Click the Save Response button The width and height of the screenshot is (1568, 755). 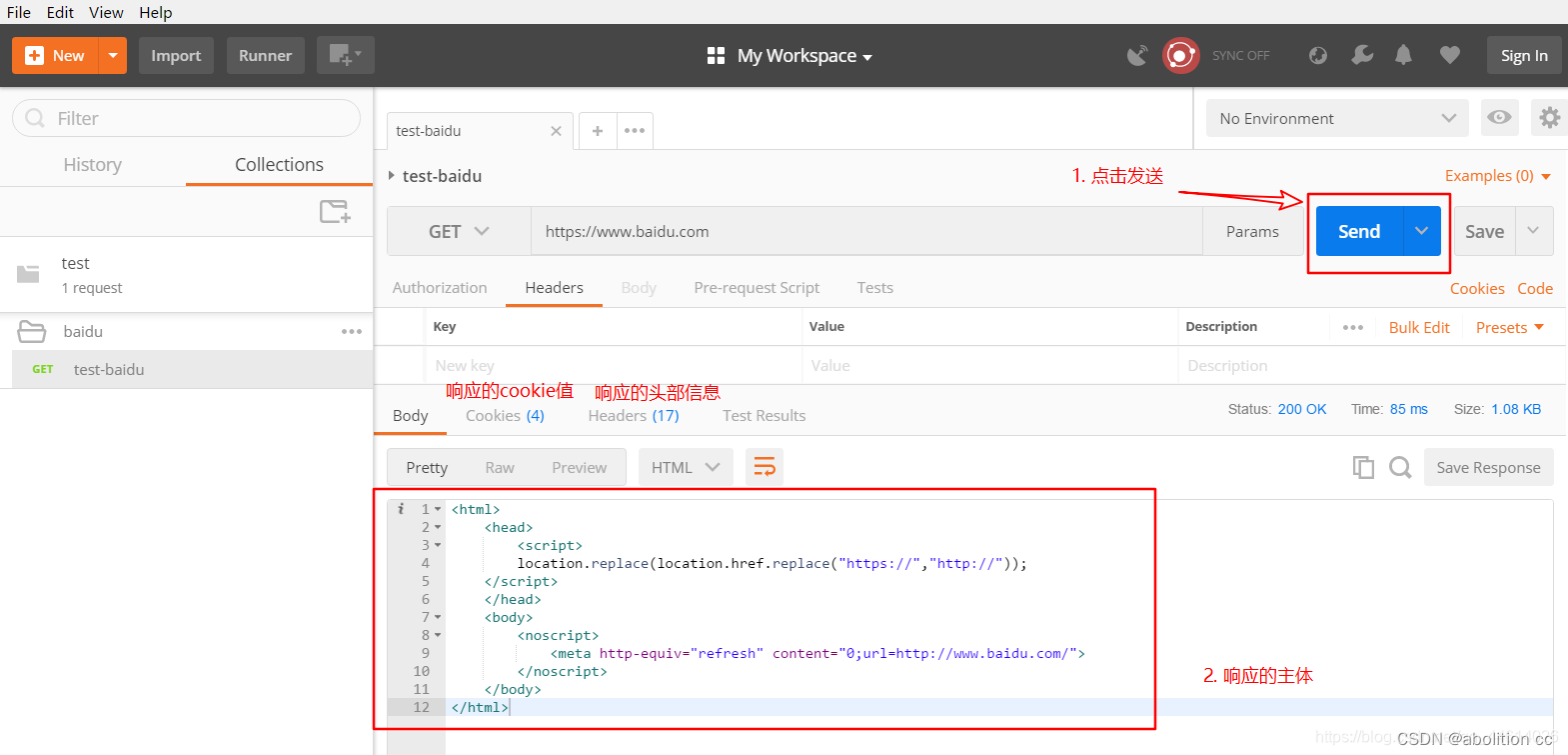tap(1488, 467)
